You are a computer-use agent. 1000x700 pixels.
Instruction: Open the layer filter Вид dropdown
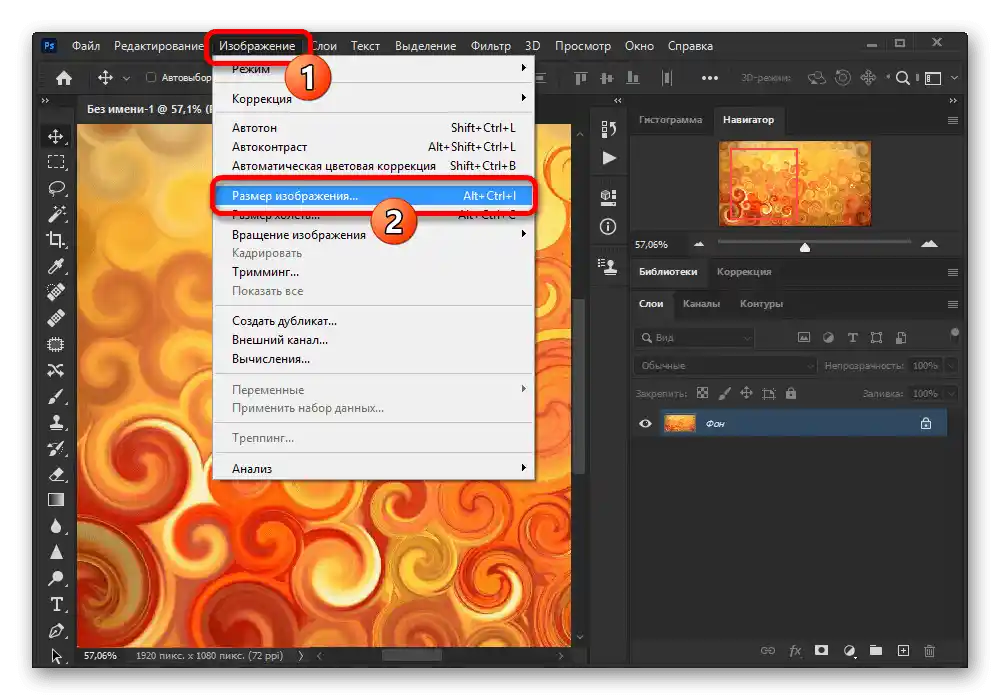[x=694, y=337]
